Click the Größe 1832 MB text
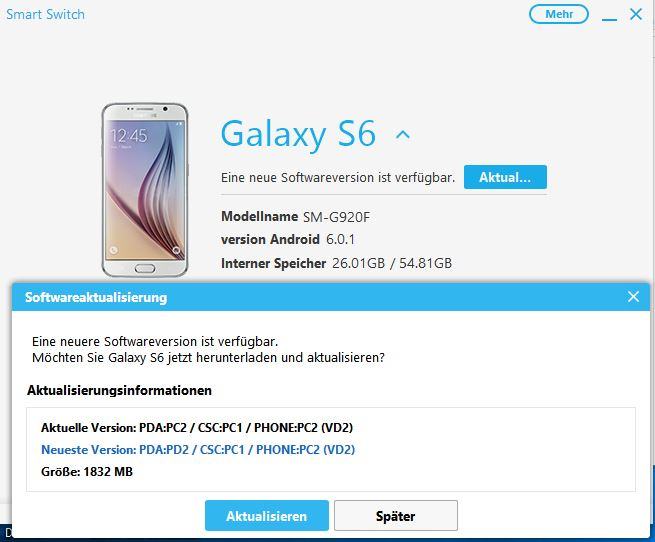 pos(87,472)
